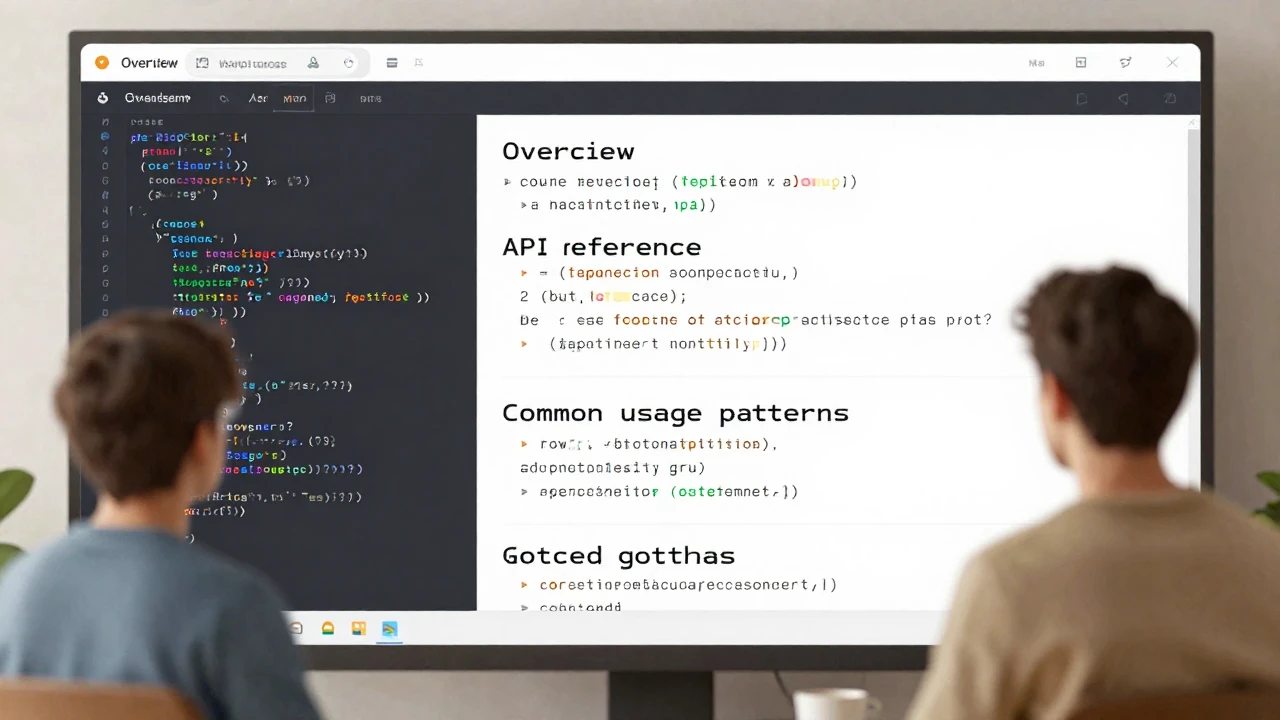Open the blue active app on taskbar
This screenshot has width=1280, height=720.
389,629
